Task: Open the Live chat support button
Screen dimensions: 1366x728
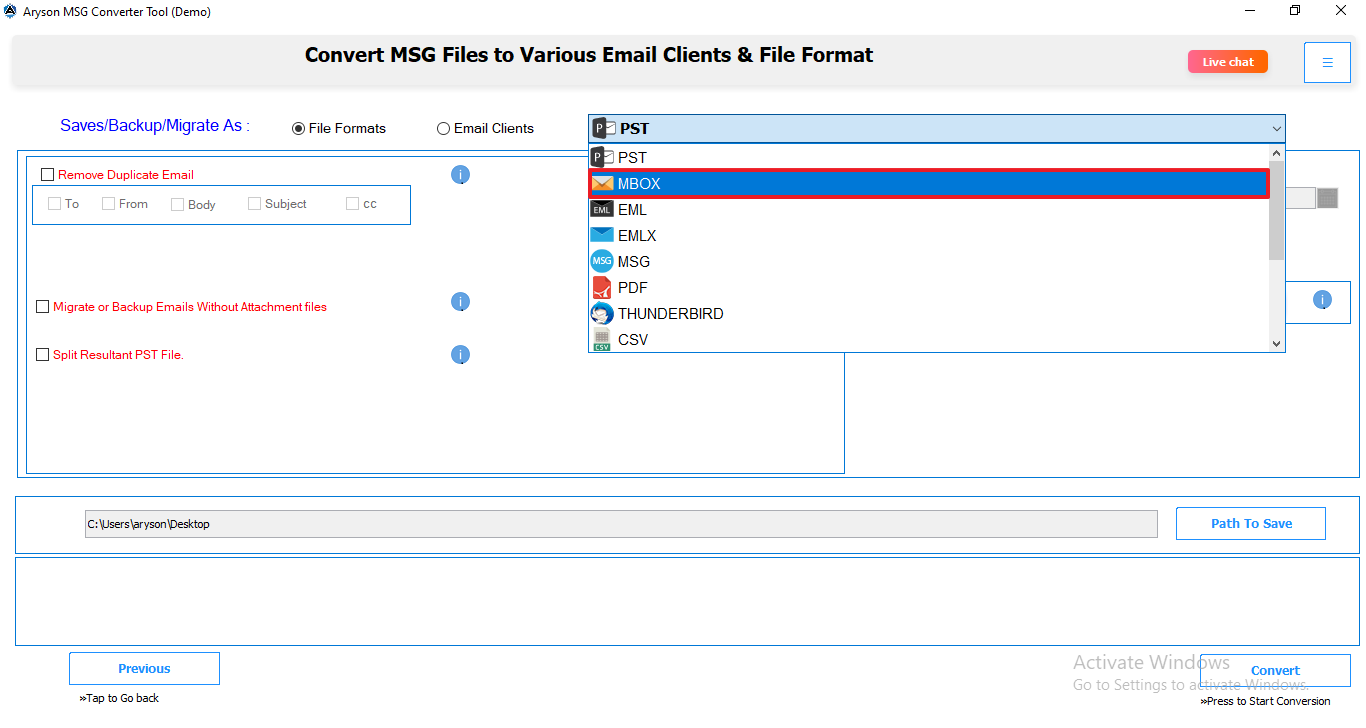Action: [x=1227, y=62]
